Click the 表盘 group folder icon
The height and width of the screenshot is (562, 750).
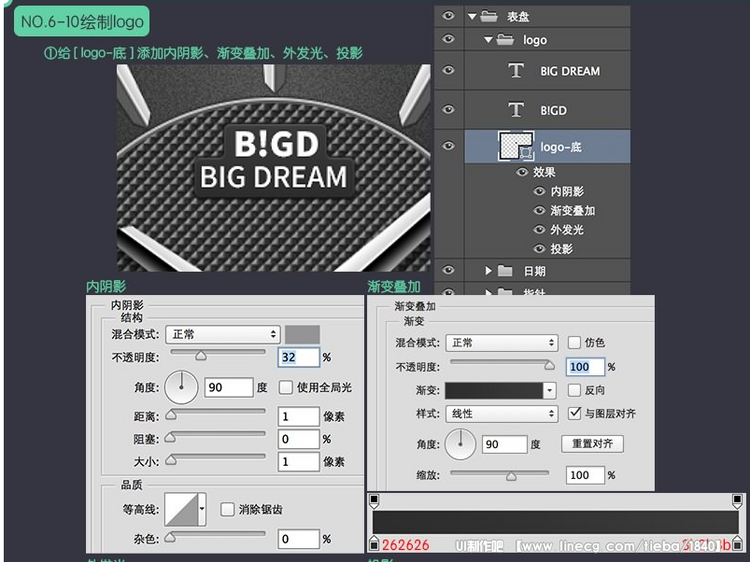point(489,16)
